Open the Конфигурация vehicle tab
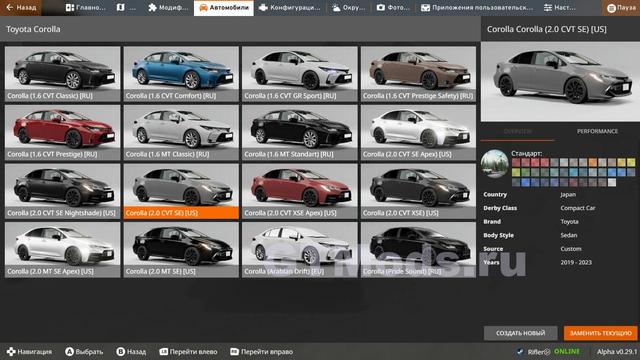The width and height of the screenshot is (640, 360). (290, 8)
